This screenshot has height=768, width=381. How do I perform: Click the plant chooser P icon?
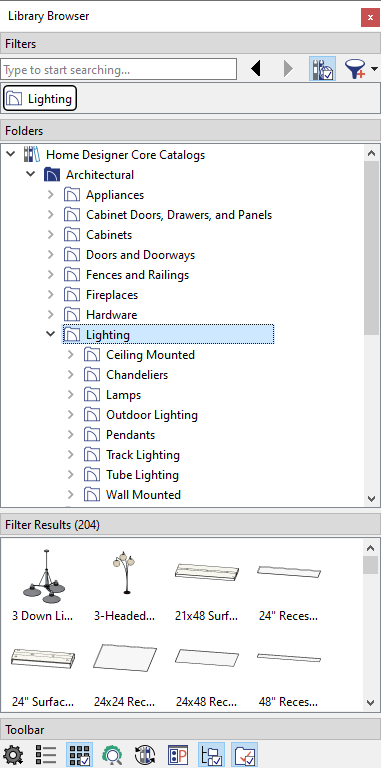click(x=178, y=755)
